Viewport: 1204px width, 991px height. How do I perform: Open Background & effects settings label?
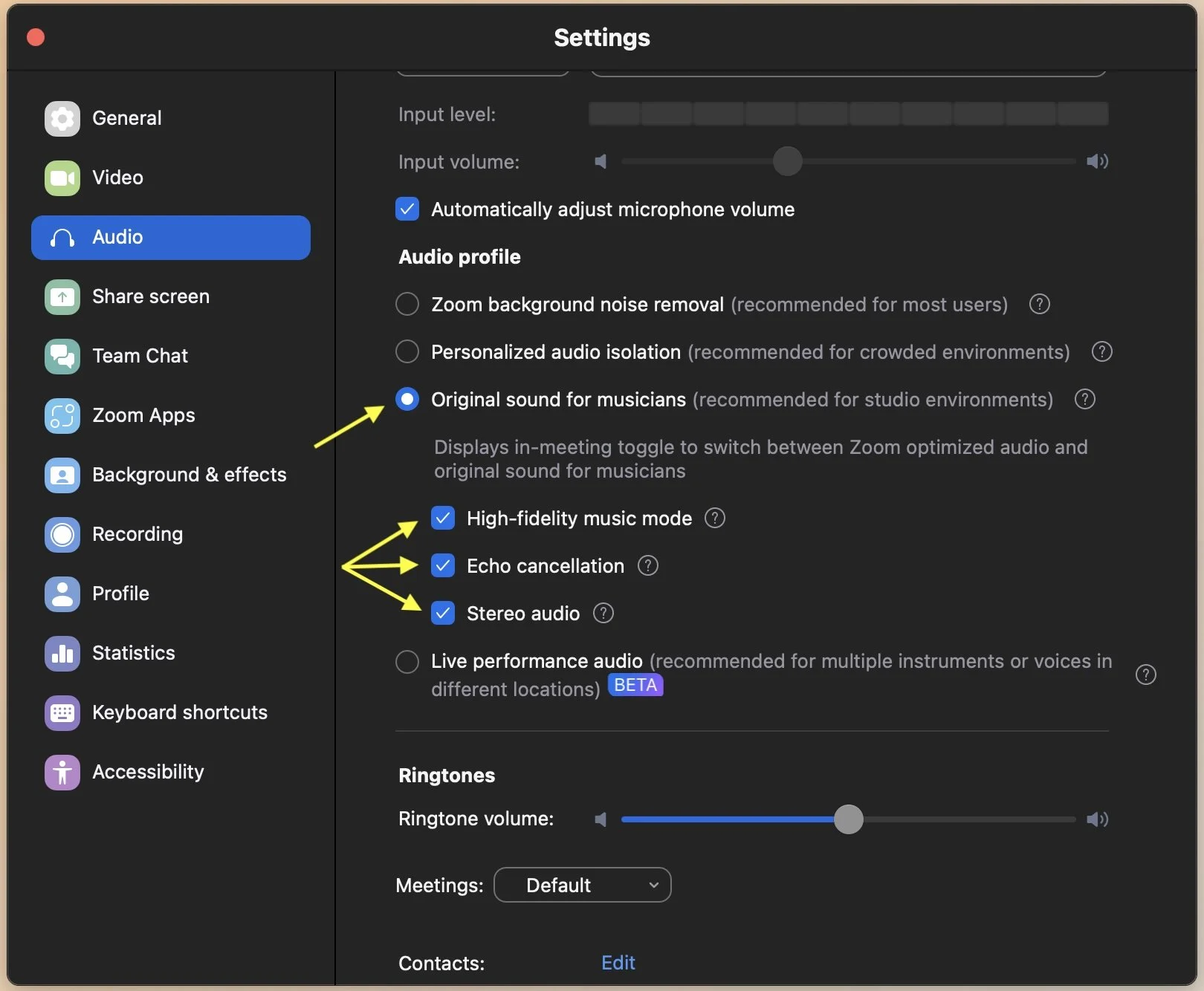(190, 475)
